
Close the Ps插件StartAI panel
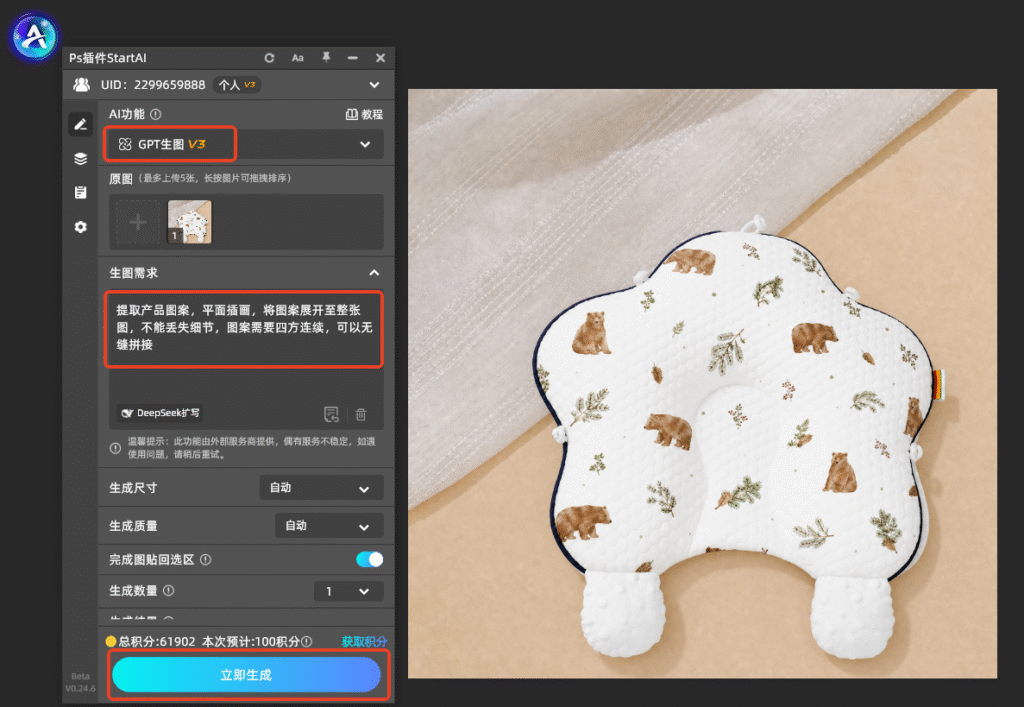(380, 58)
